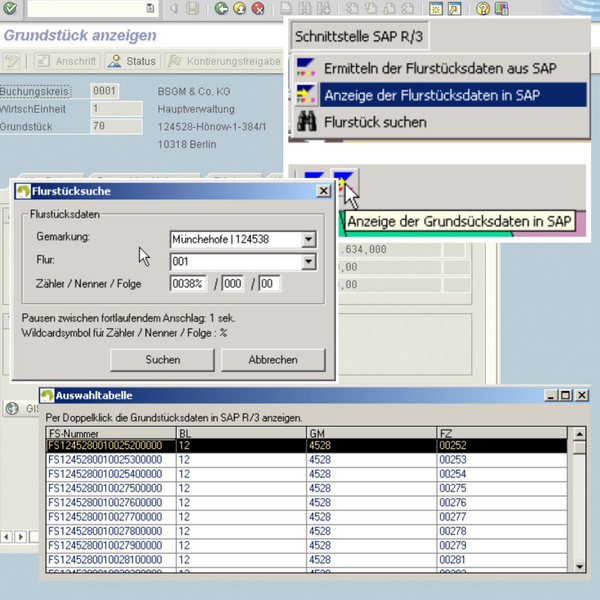
Task: Click the Grundstück field value 70
Action: click(x=116, y=126)
